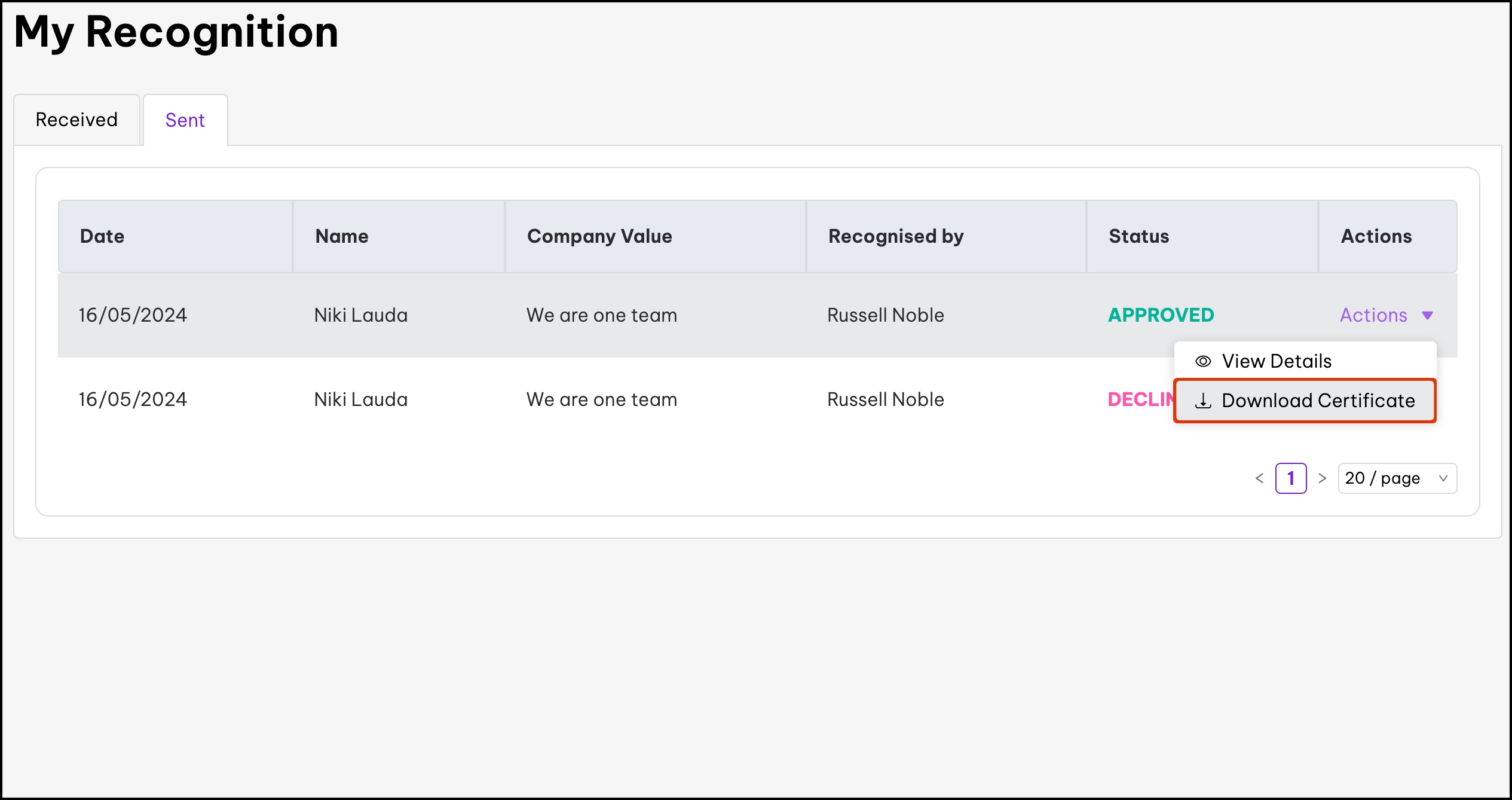This screenshot has width=1512, height=800.
Task: Click the Company Value column header
Action: point(599,236)
